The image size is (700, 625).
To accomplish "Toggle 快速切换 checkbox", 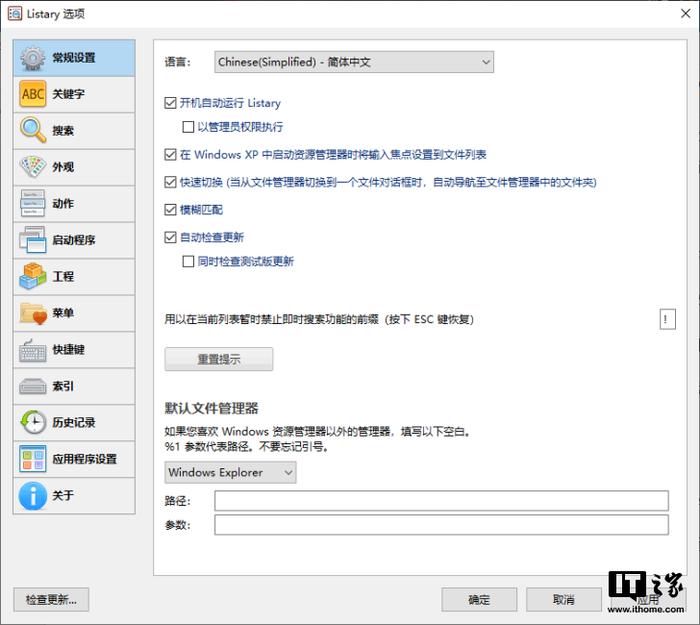I will point(170,182).
